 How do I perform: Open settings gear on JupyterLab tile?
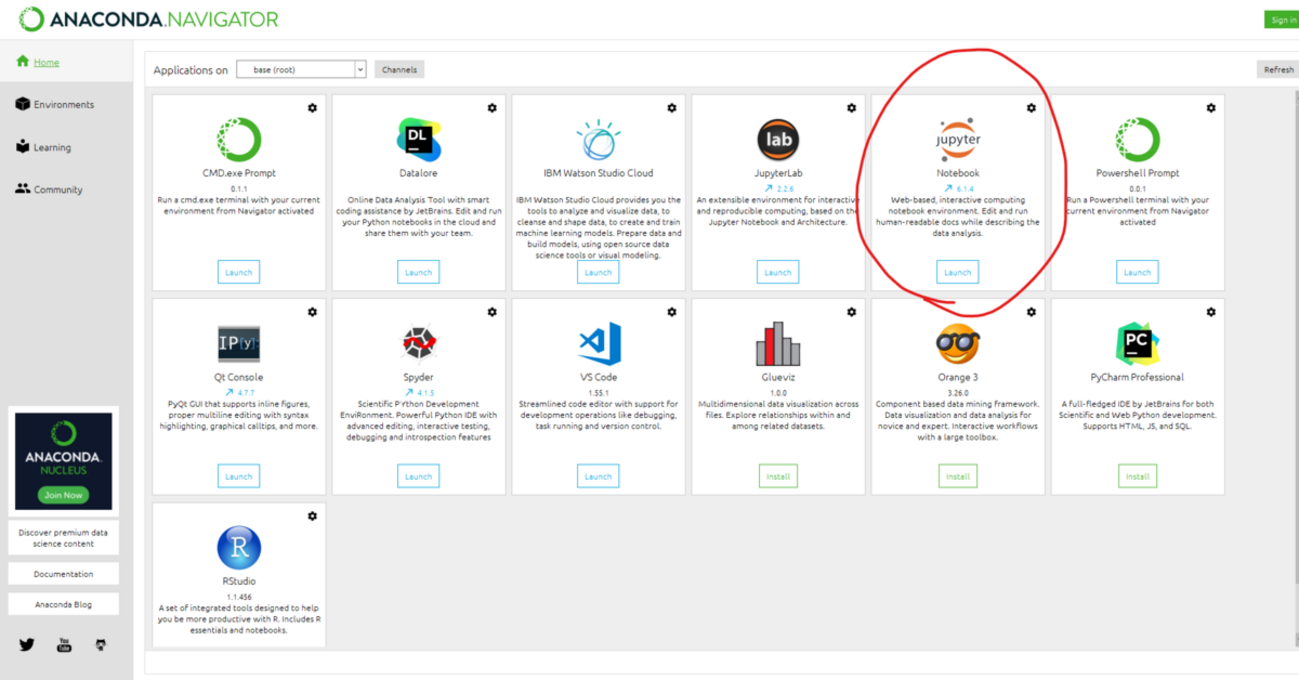[x=851, y=108]
